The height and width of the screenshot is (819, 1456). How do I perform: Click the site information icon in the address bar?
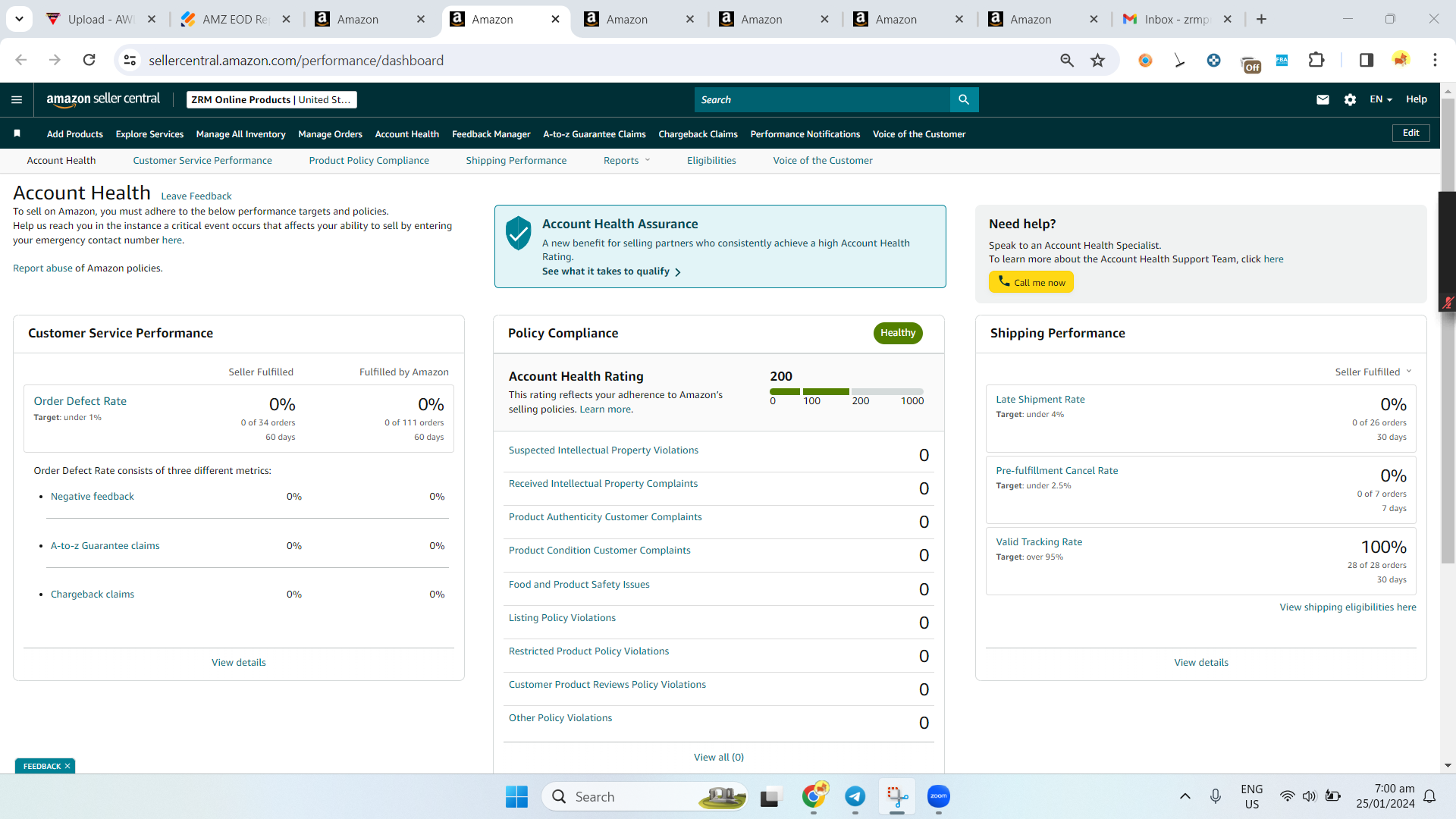click(130, 60)
